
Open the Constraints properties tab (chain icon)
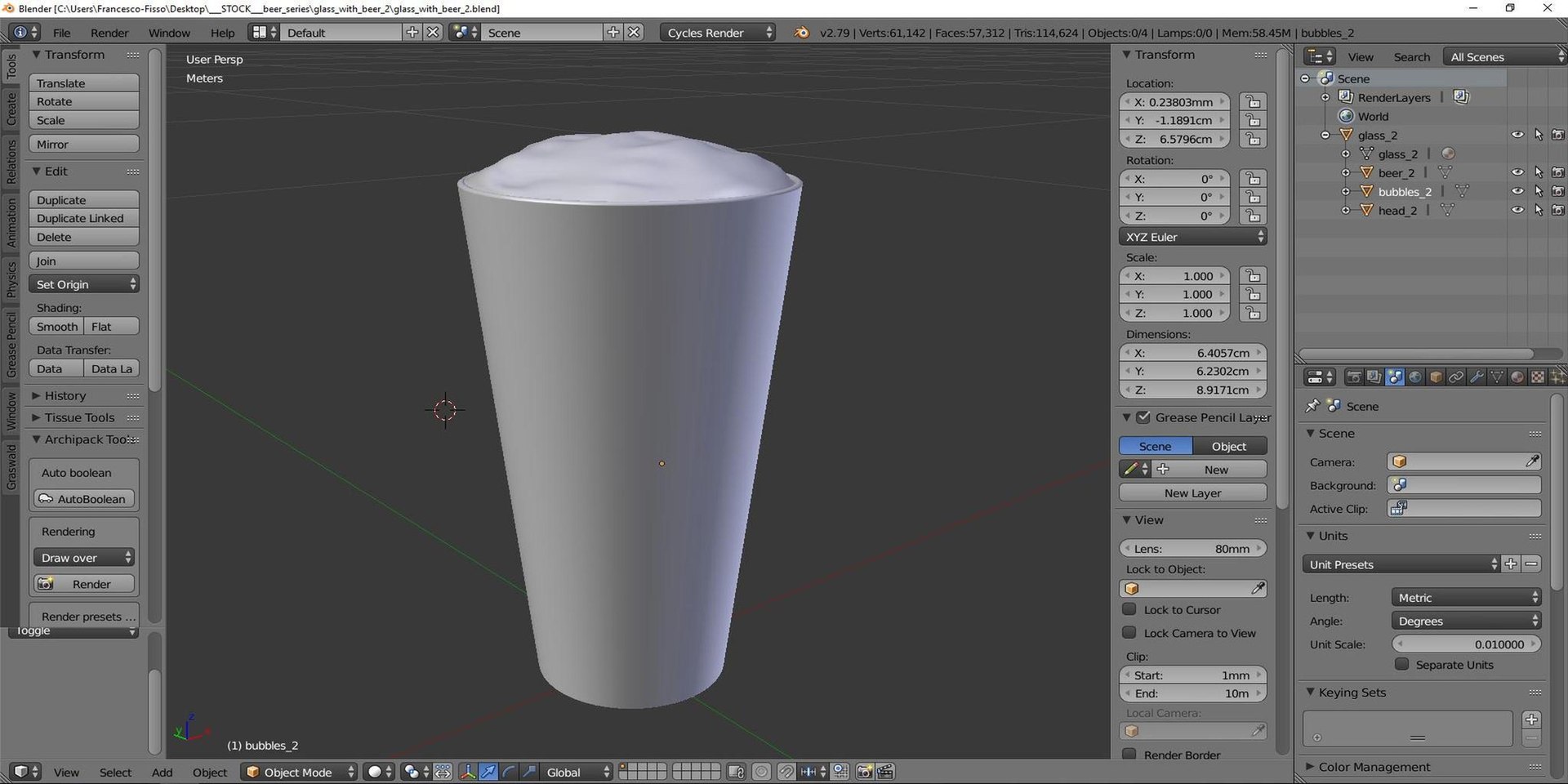pos(1456,377)
